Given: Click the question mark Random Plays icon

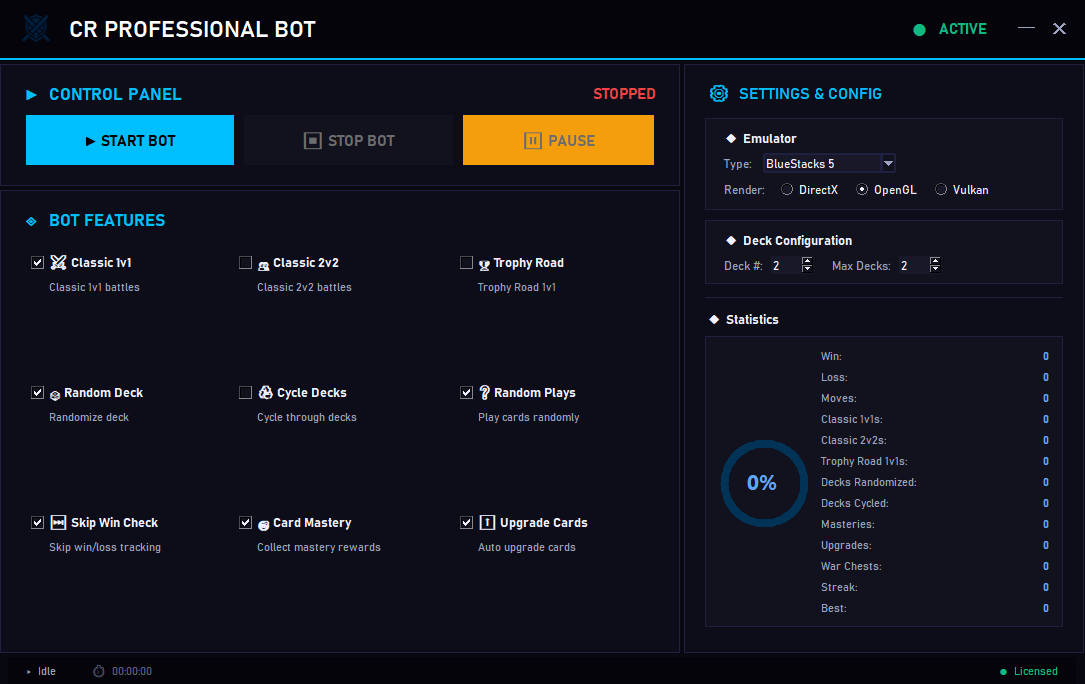Looking at the screenshot, I should pyautogui.click(x=486, y=392).
